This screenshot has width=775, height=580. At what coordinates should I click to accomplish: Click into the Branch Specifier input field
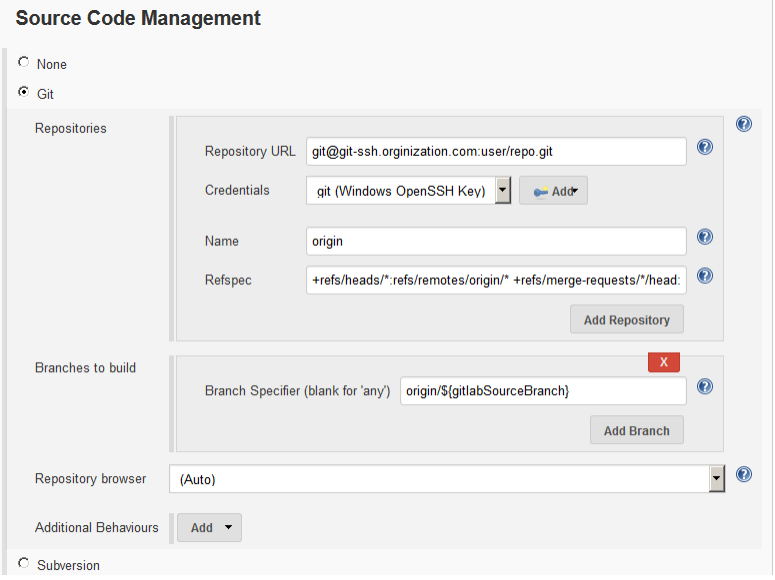click(x=543, y=391)
